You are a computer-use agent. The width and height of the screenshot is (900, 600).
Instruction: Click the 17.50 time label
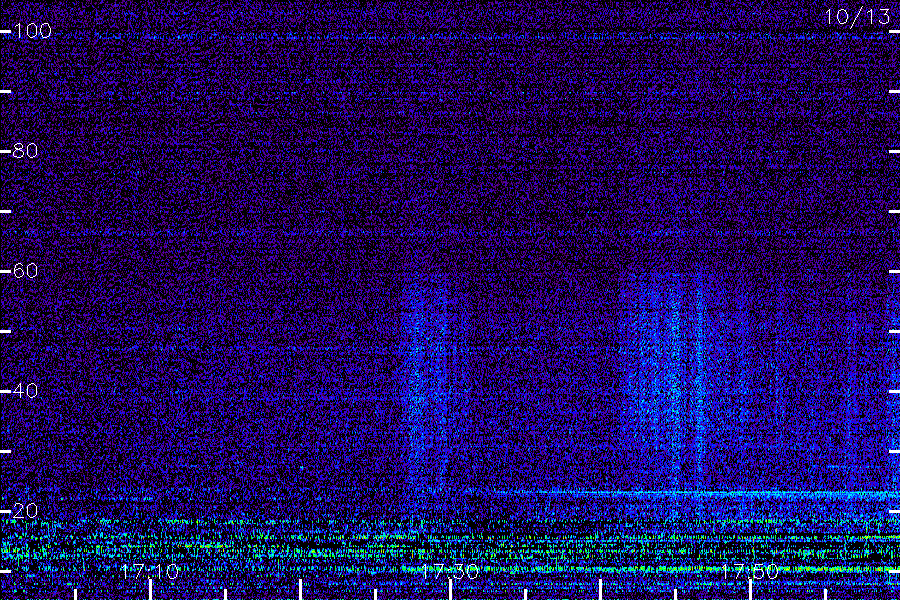click(750, 572)
